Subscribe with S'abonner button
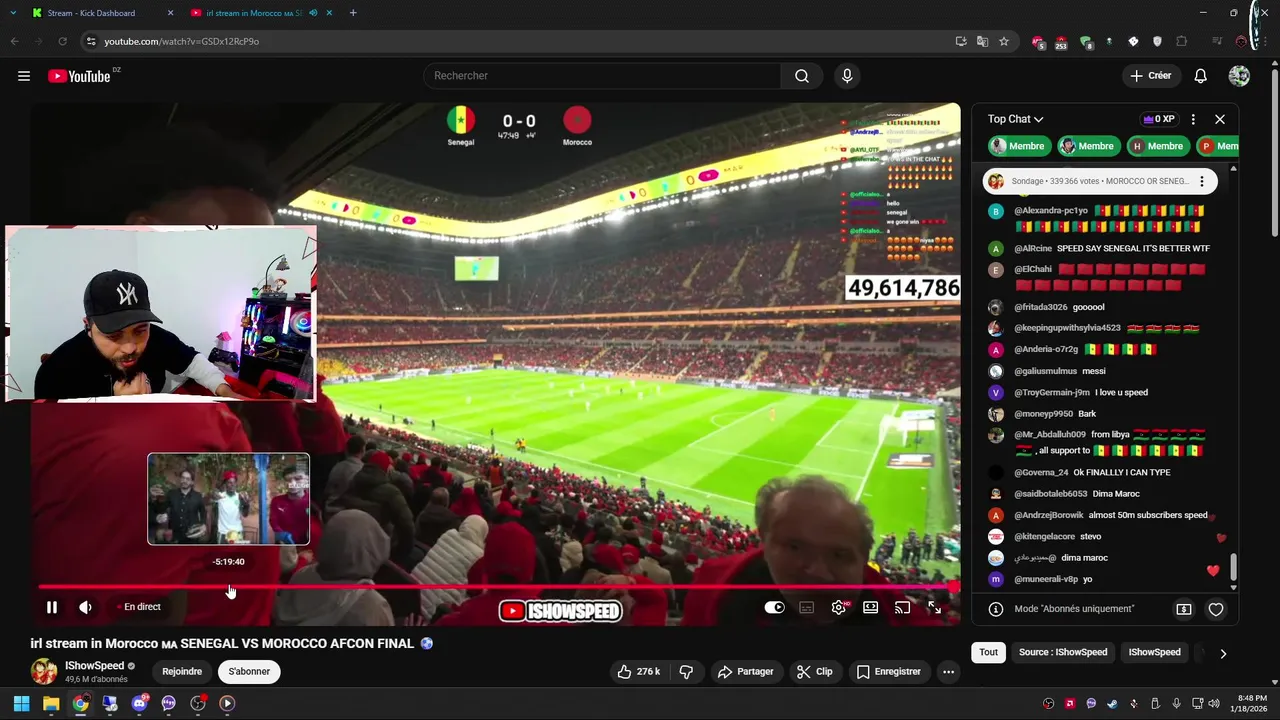 coord(249,672)
